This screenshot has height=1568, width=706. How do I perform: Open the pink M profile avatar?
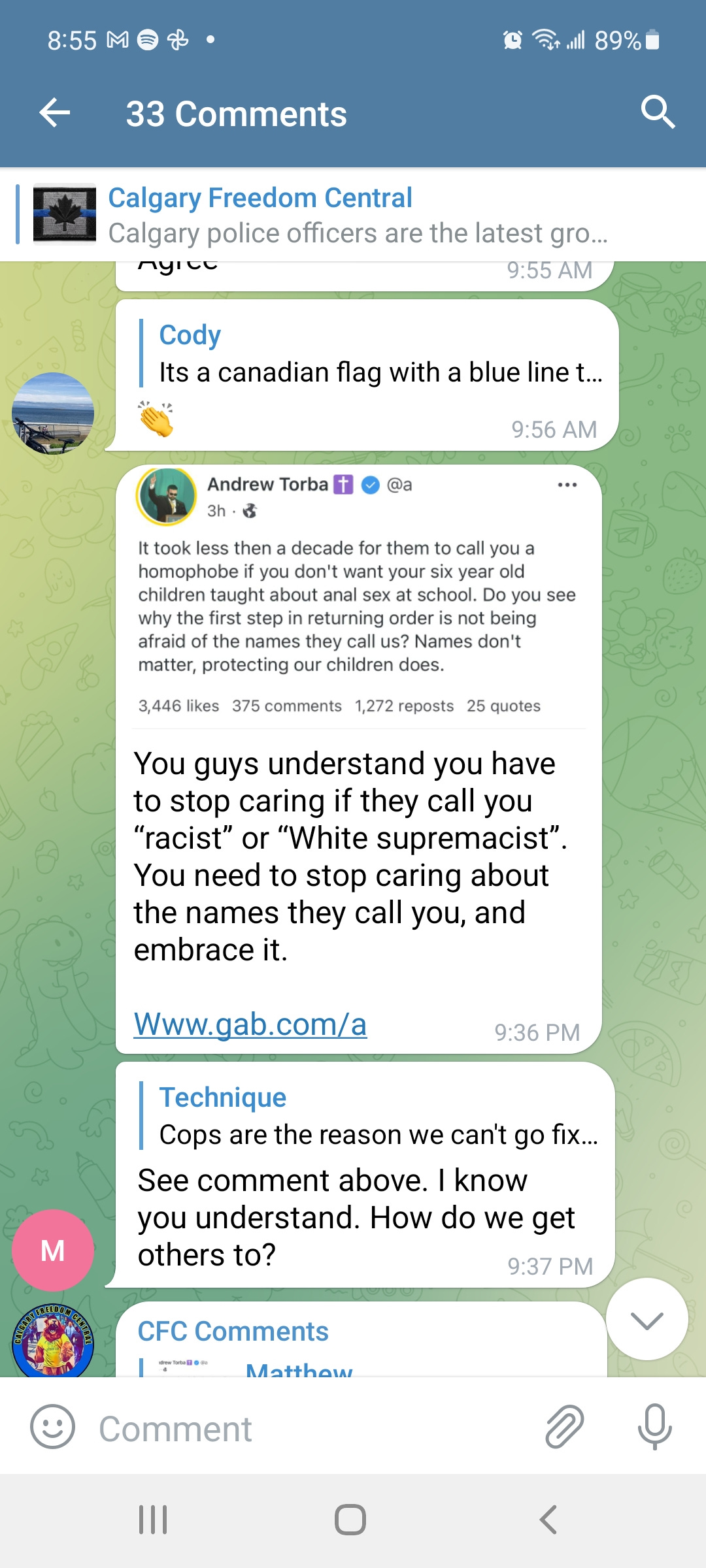pos(53,1250)
